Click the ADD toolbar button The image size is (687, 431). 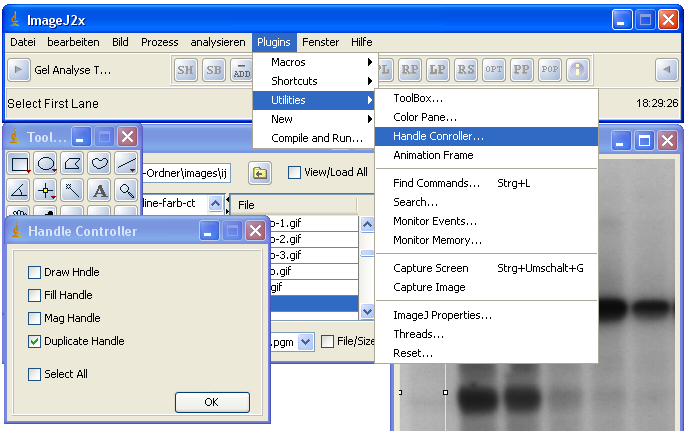(241, 70)
